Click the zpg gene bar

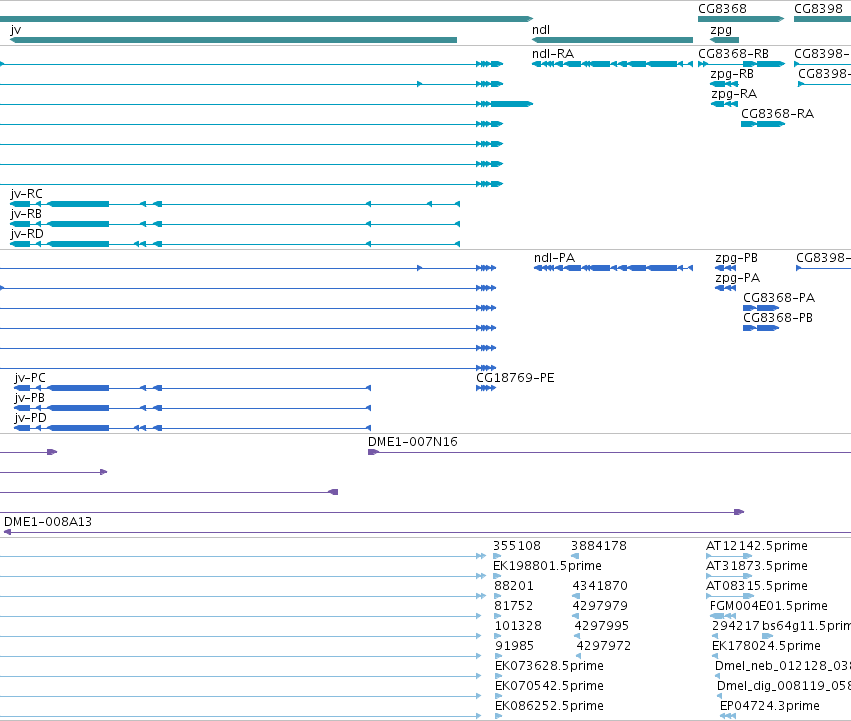point(725,40)
